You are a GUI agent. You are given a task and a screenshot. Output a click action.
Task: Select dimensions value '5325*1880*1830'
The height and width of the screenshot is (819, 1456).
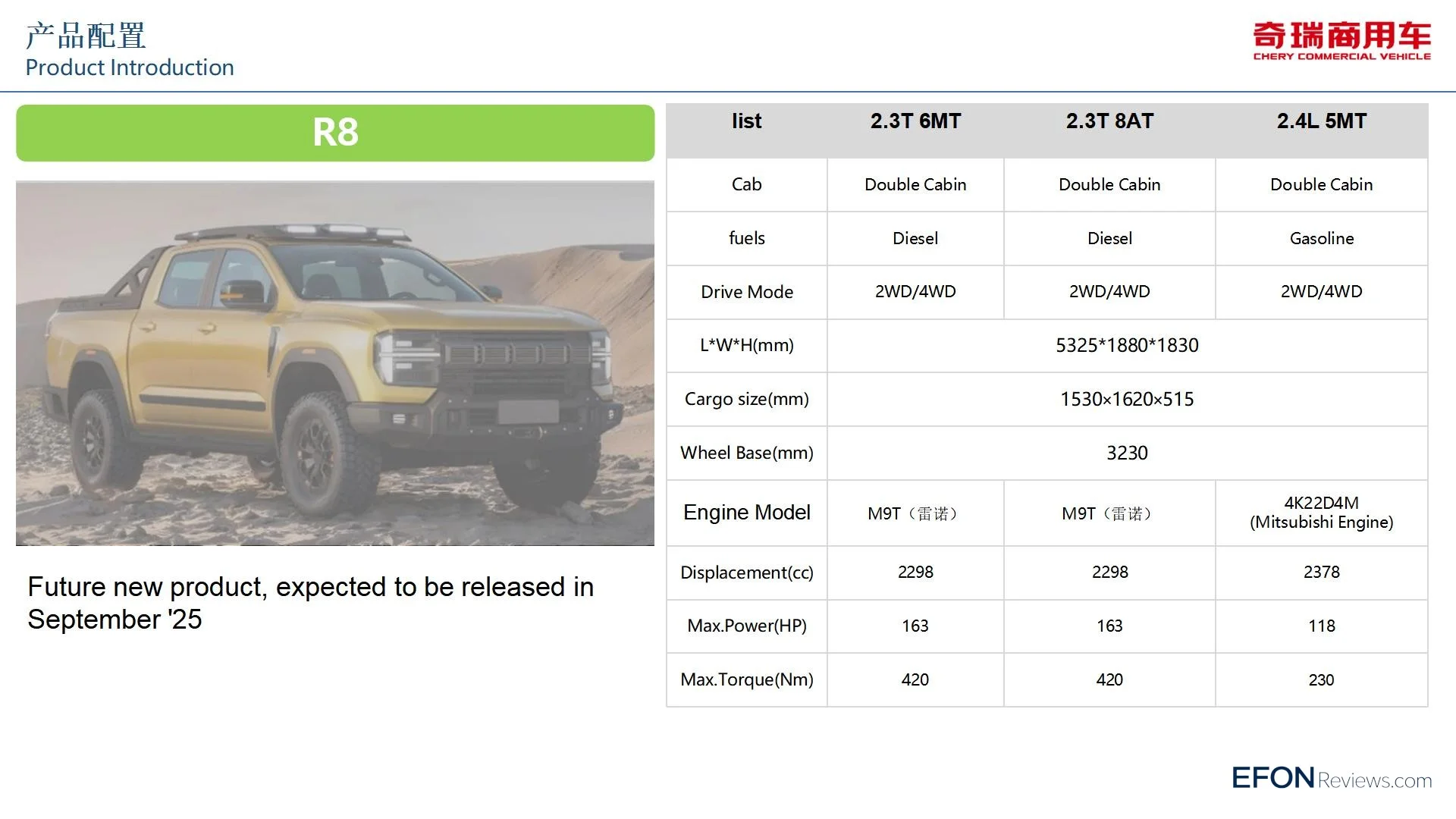[1127, 346]
